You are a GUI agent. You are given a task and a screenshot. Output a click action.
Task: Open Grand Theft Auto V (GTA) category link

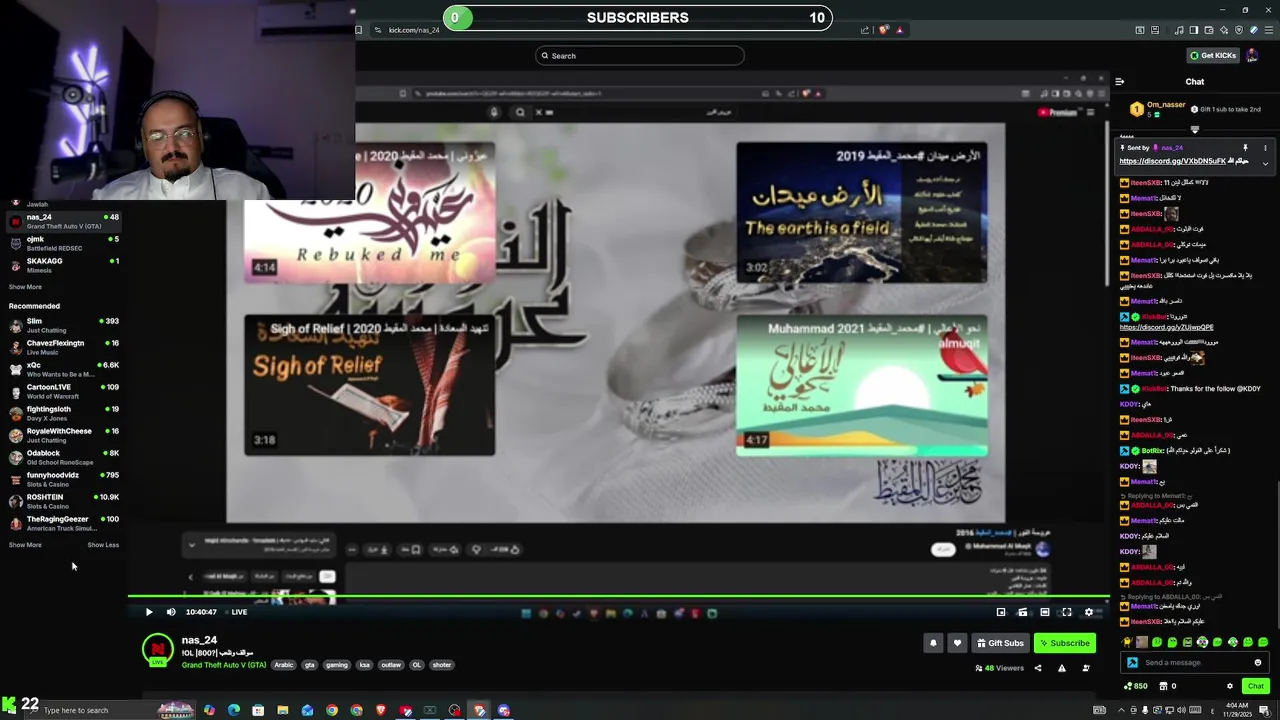(x=224, y=665)
